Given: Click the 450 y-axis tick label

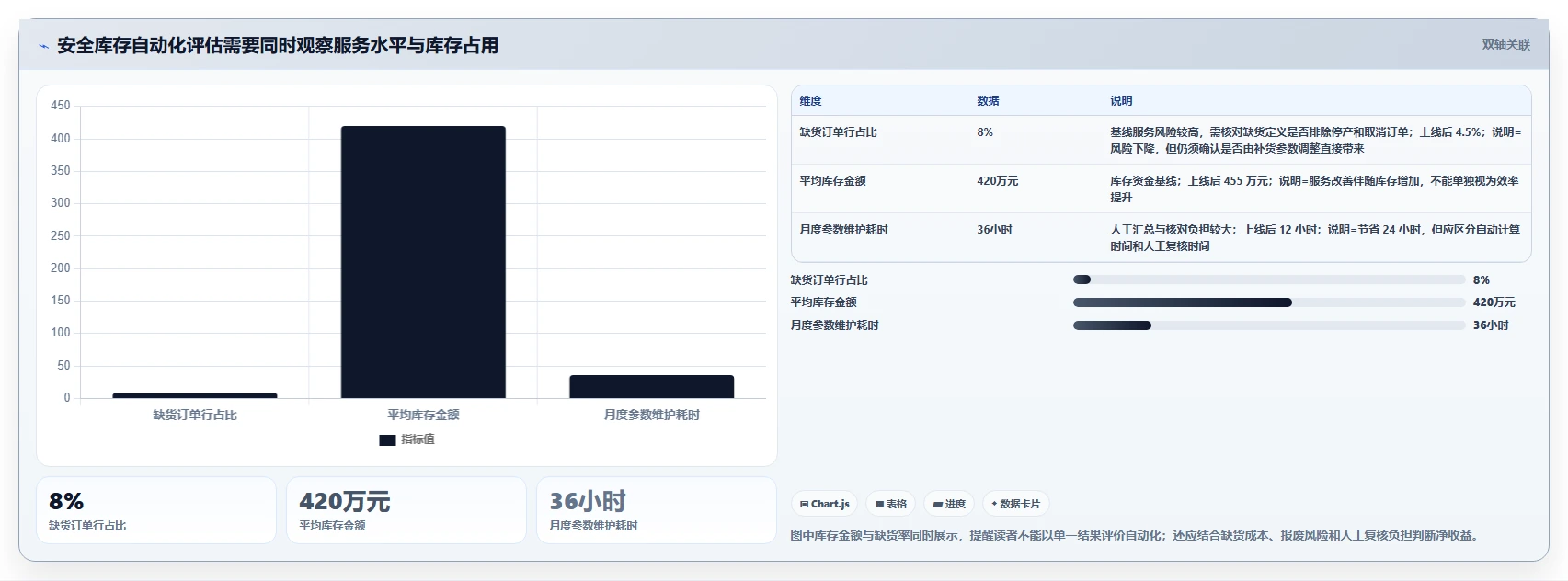Looking at the screenshot, I should click(x=61, y=106).
